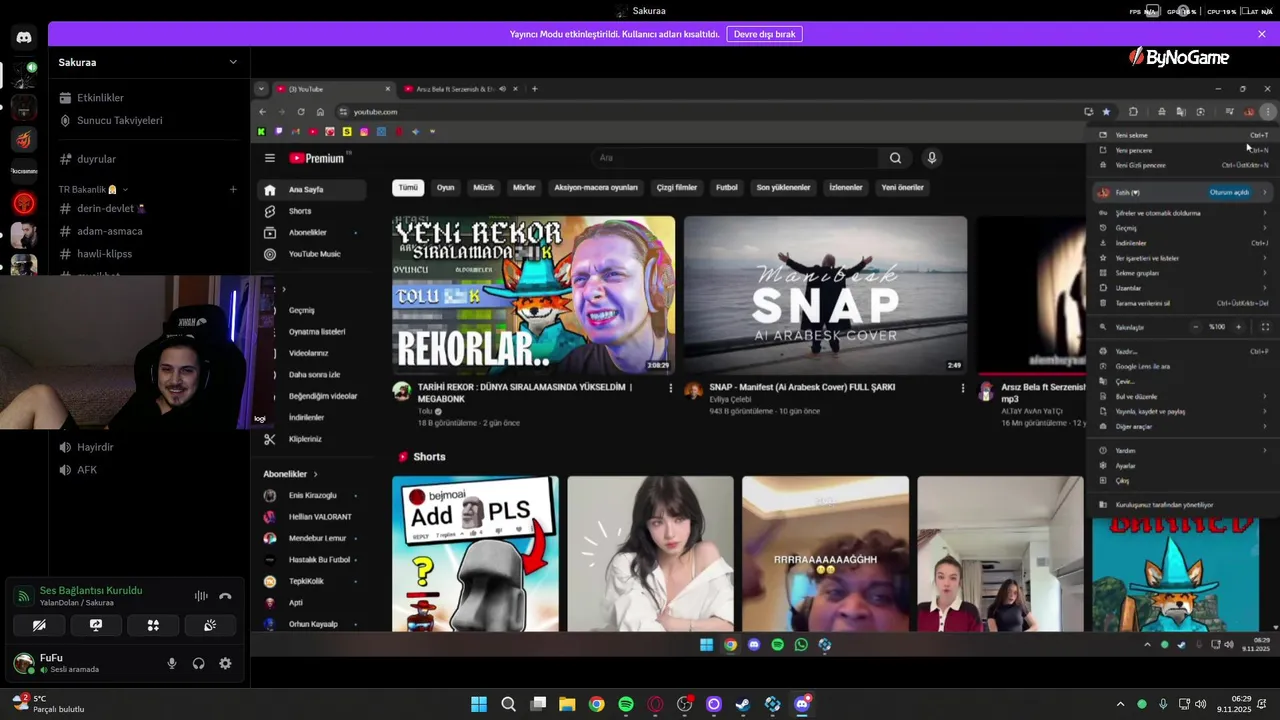This screenshot has width=1280, height=720.
Task: Expand the Uzantılar submenu
Action: [x=1184, y=288]
